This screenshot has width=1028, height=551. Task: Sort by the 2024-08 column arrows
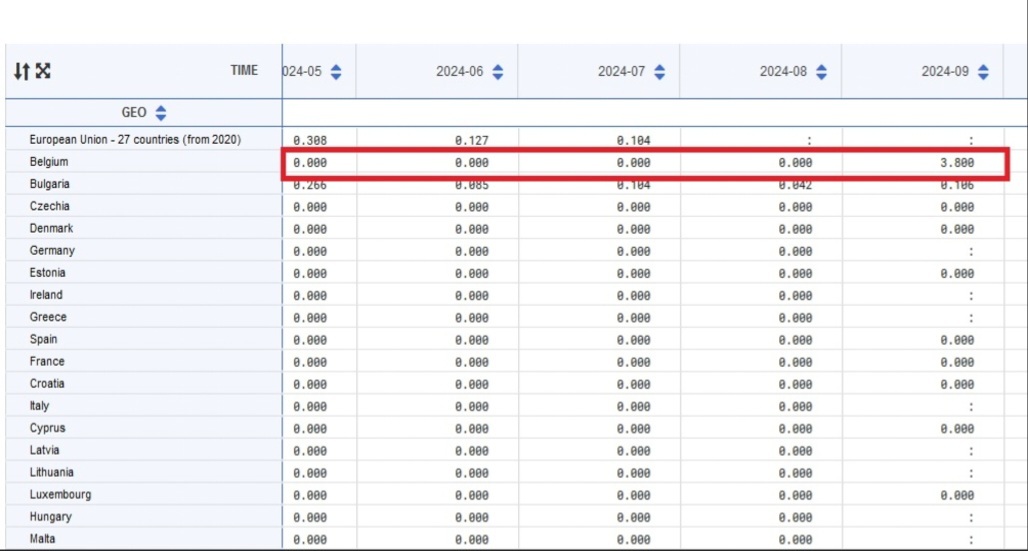coord(822,72)
